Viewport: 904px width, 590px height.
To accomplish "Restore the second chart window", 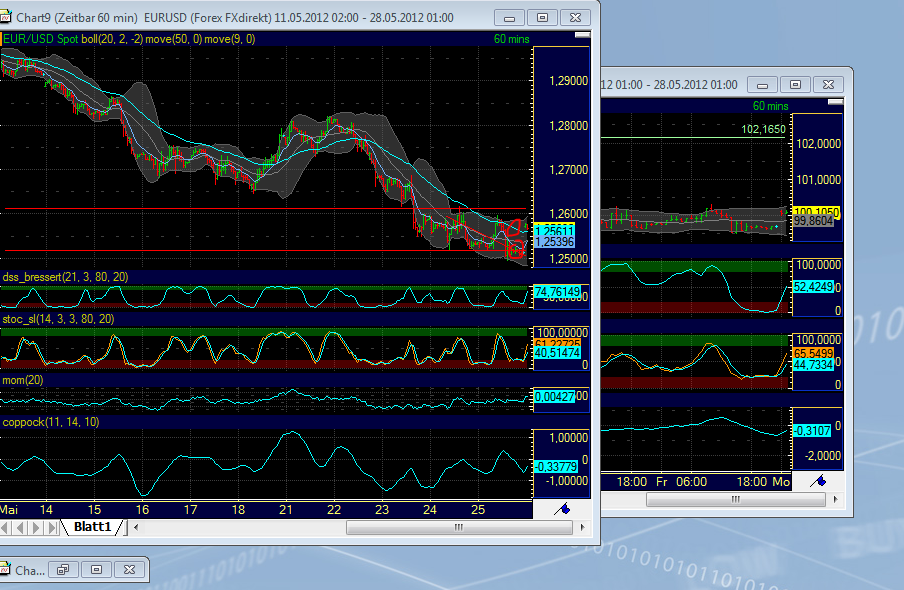I will click(794, 84).
